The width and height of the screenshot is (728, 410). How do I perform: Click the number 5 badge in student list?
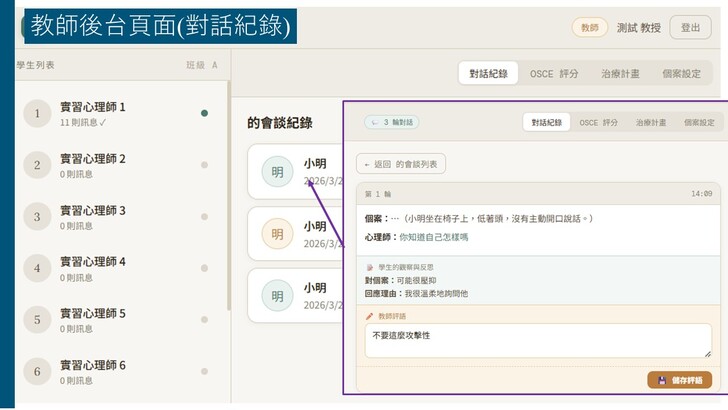click(x=37, y=320)
